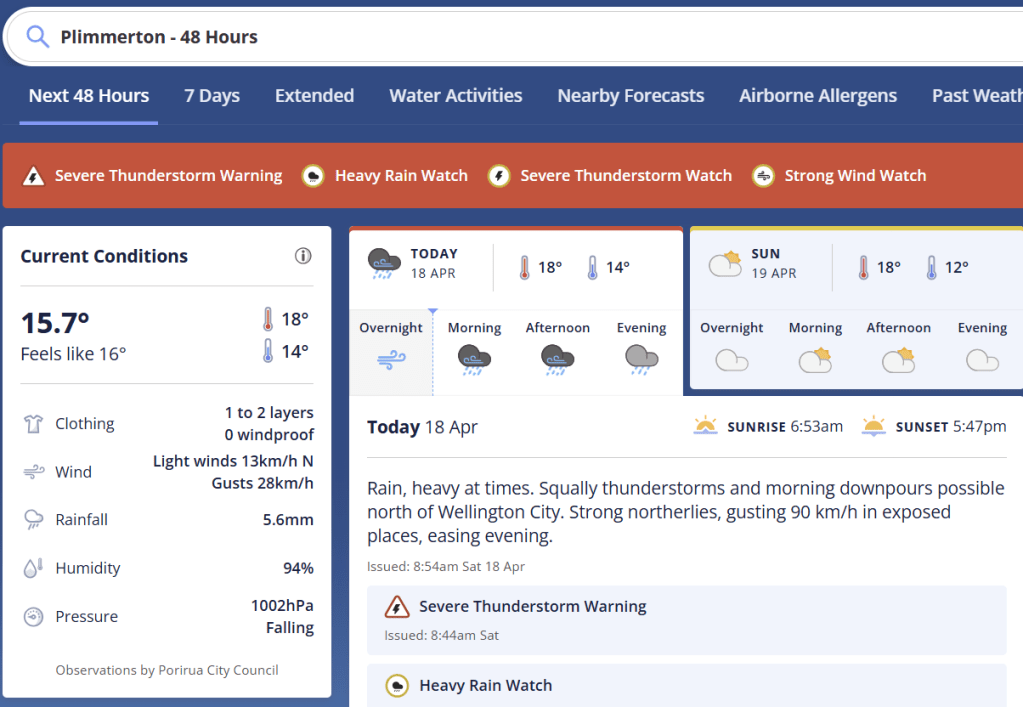Select today's Morning rain icon
Image resolution: width=1023 pixels, height=707 pixels.
tap(474, 359)
